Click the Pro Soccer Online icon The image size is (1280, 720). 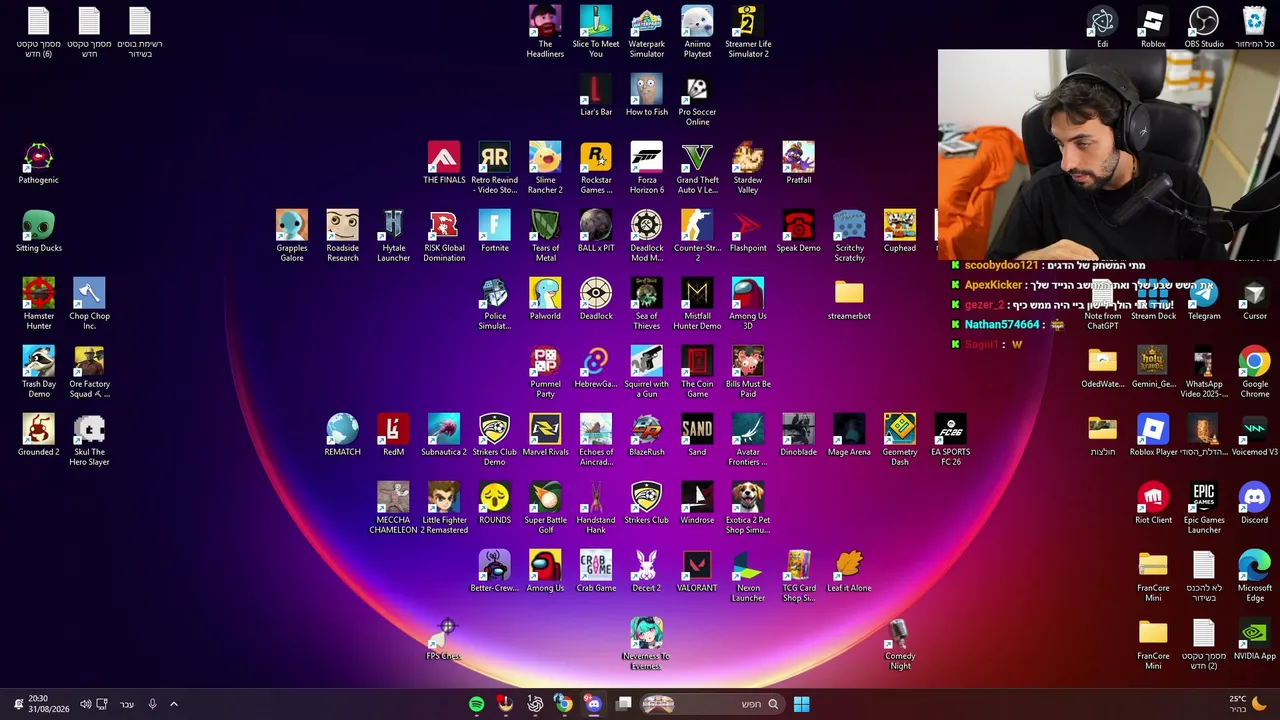tap(697, 100)
